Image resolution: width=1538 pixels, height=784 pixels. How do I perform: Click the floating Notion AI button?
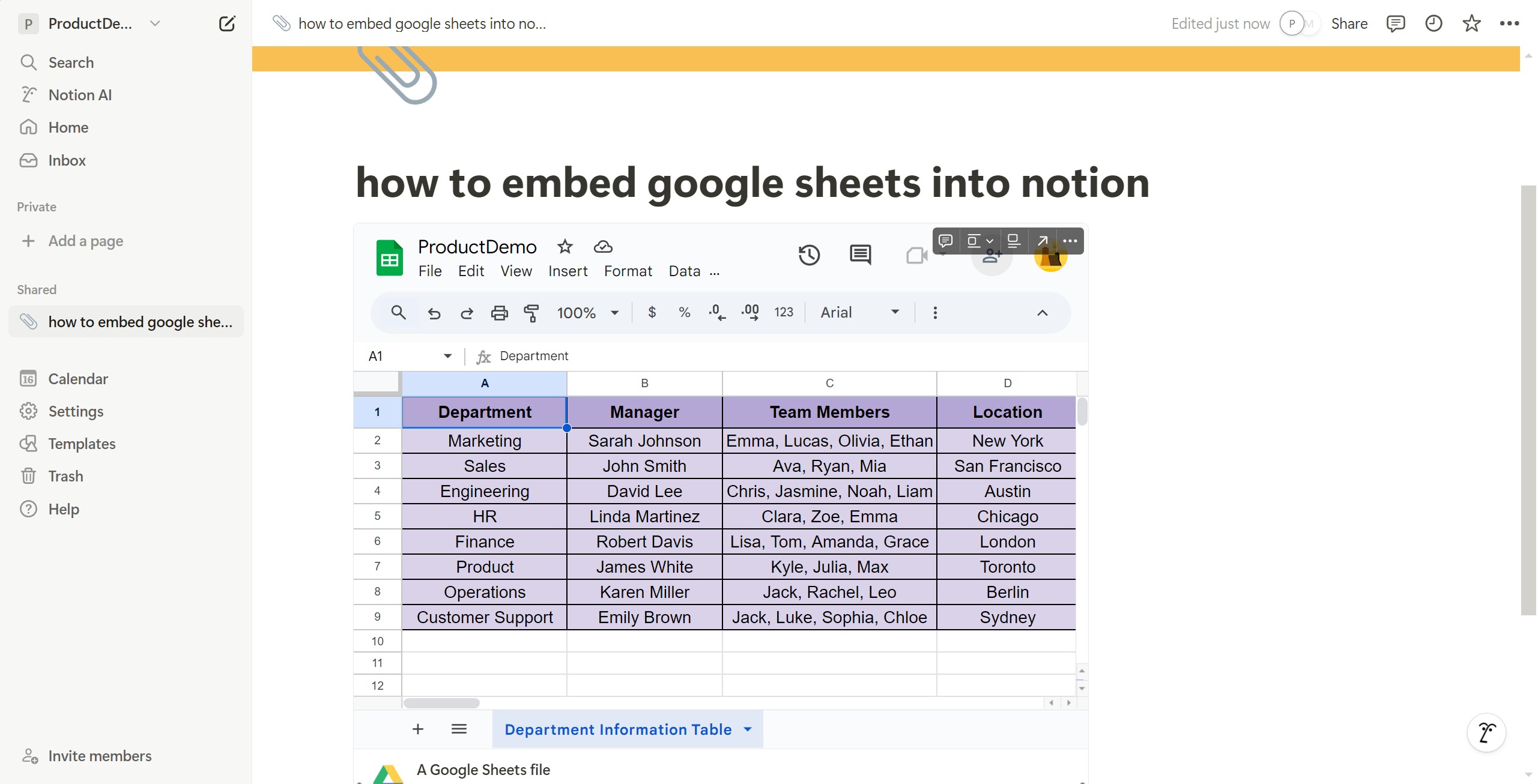[x=1486, y=732]
